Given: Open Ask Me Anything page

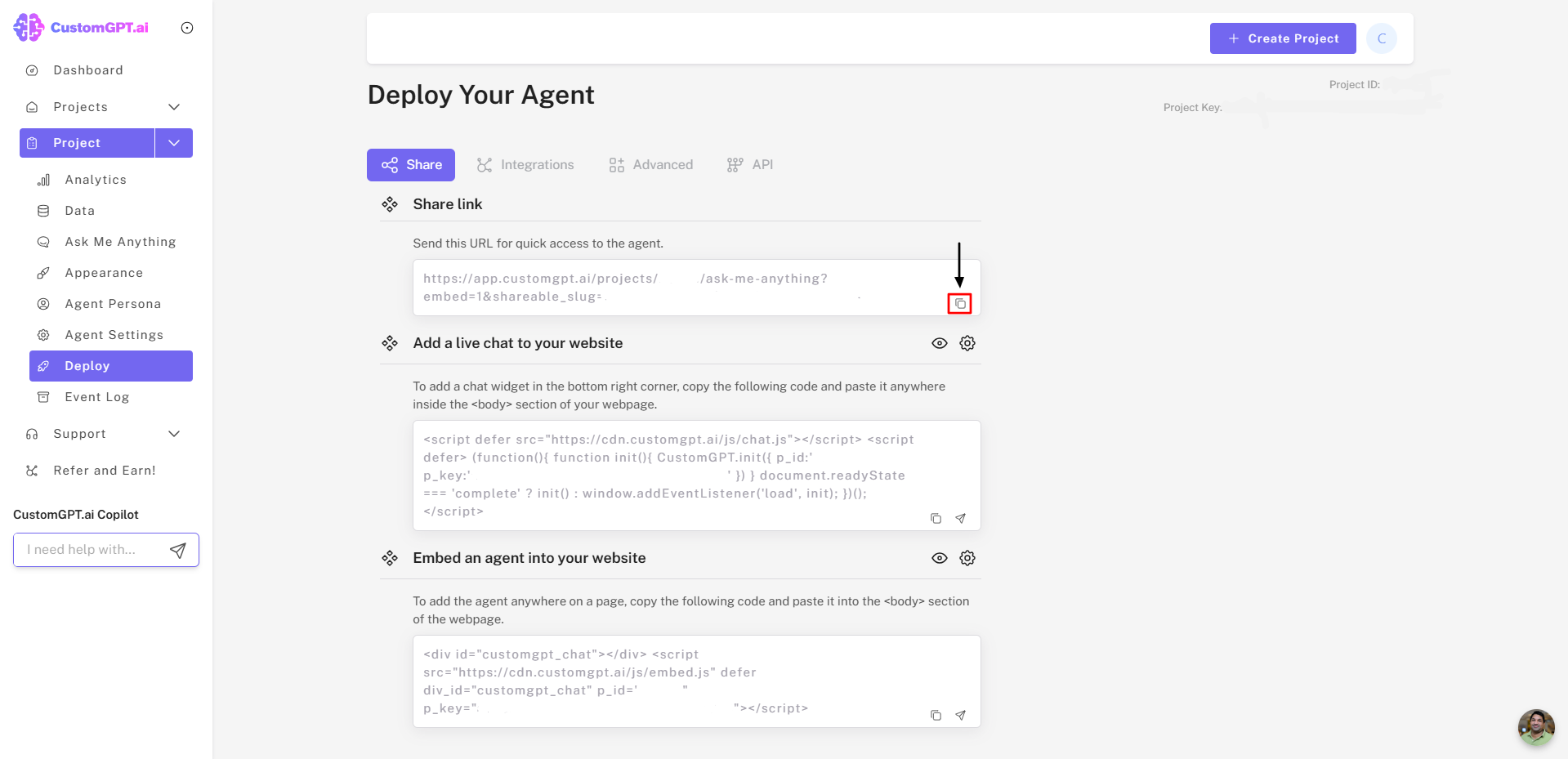Looking at the screenshot, I should tap(120, 242).
